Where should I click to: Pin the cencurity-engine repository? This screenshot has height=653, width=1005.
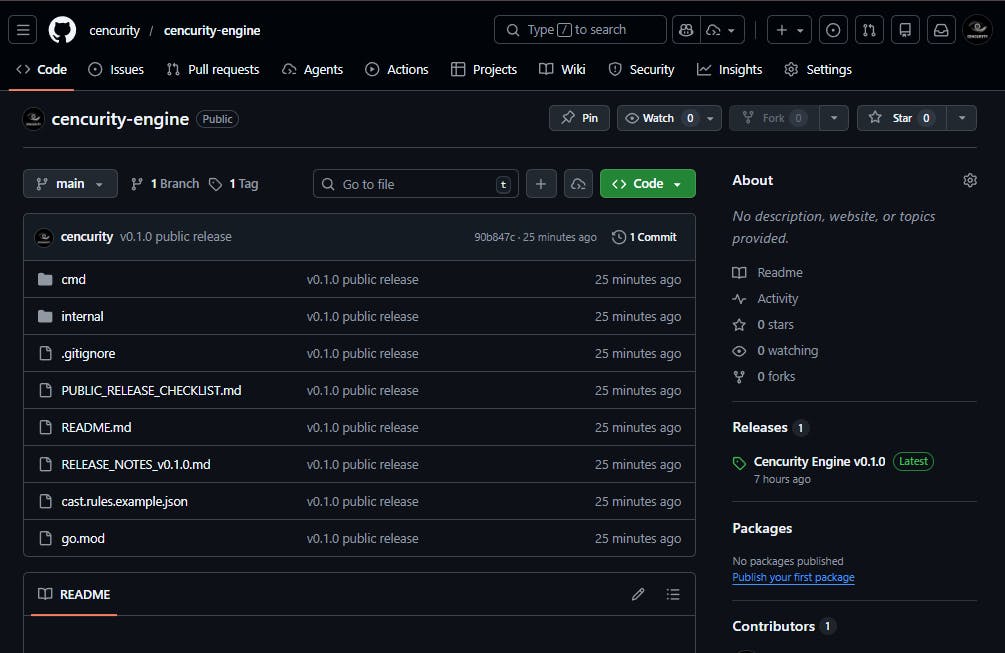tap(579, 118)
